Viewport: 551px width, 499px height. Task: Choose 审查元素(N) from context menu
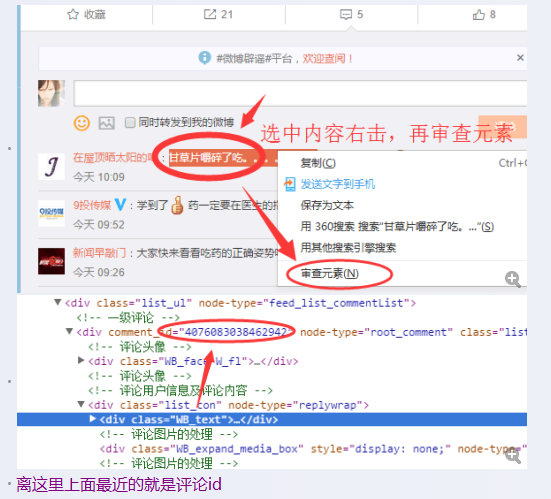(330, 273)
